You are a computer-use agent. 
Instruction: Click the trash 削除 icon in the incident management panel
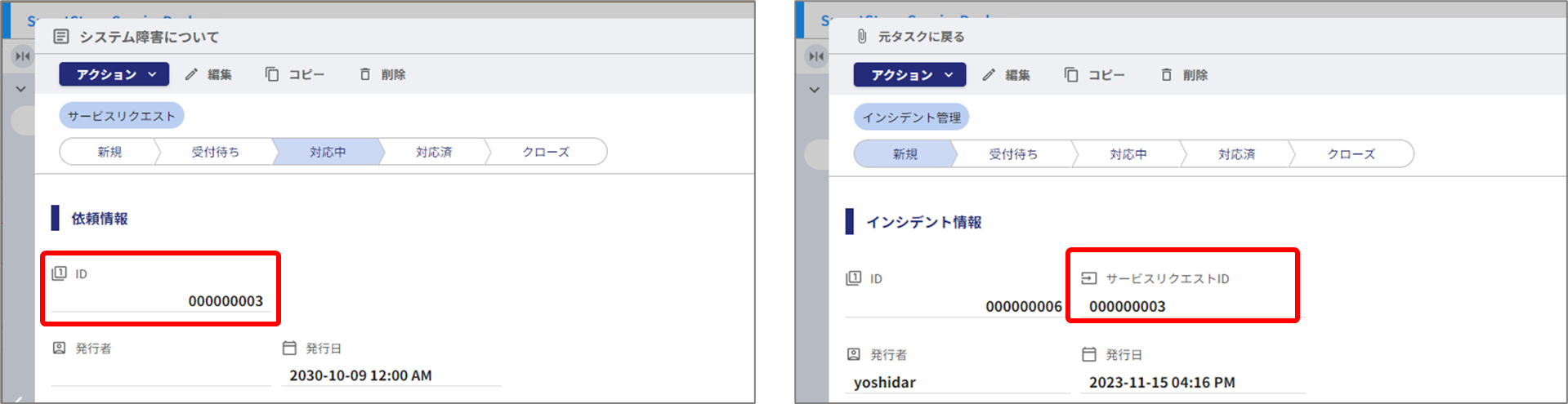click(1167, 75)
